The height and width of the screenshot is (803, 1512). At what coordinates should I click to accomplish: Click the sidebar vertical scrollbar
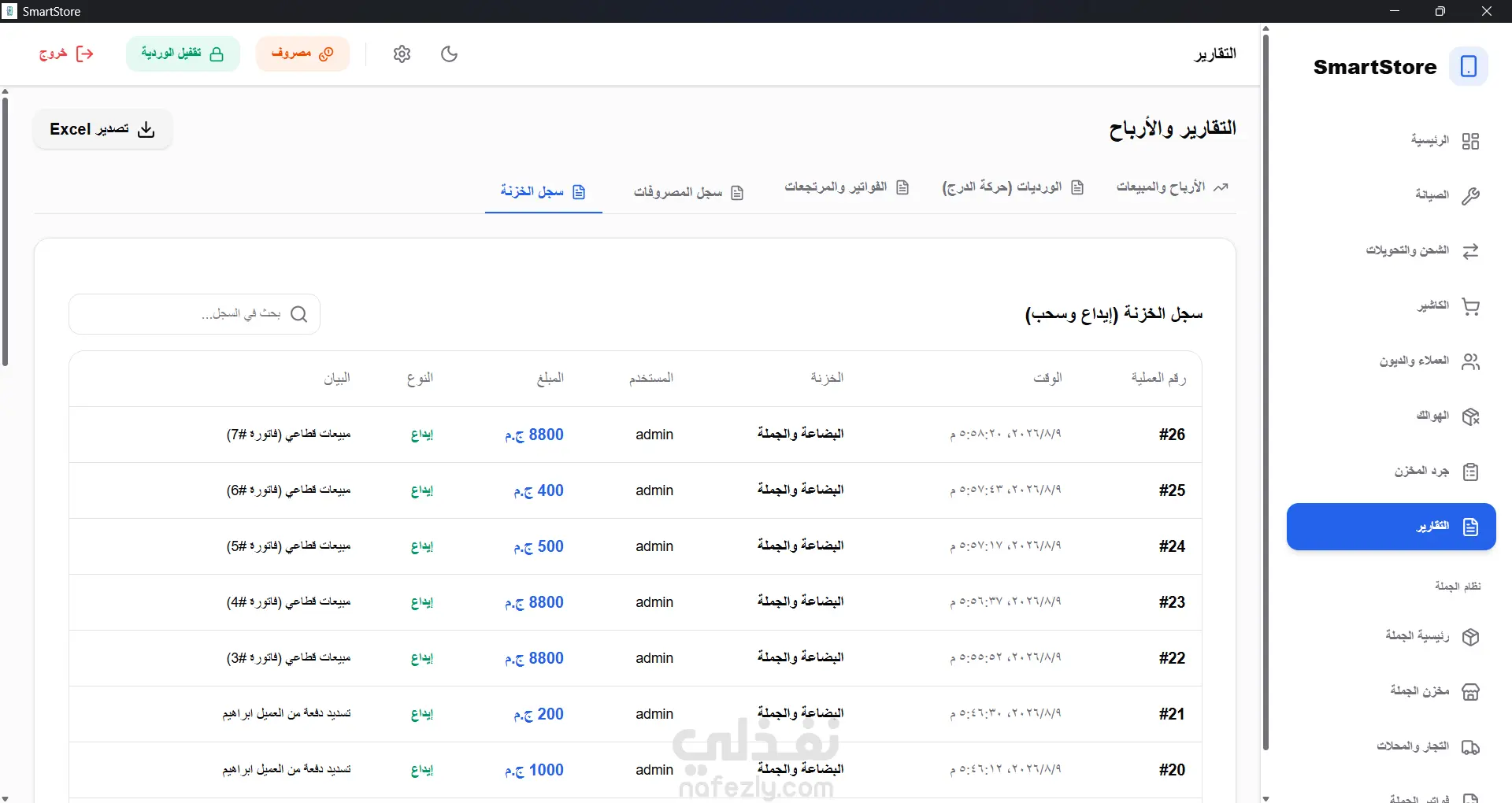point(1266,390)
